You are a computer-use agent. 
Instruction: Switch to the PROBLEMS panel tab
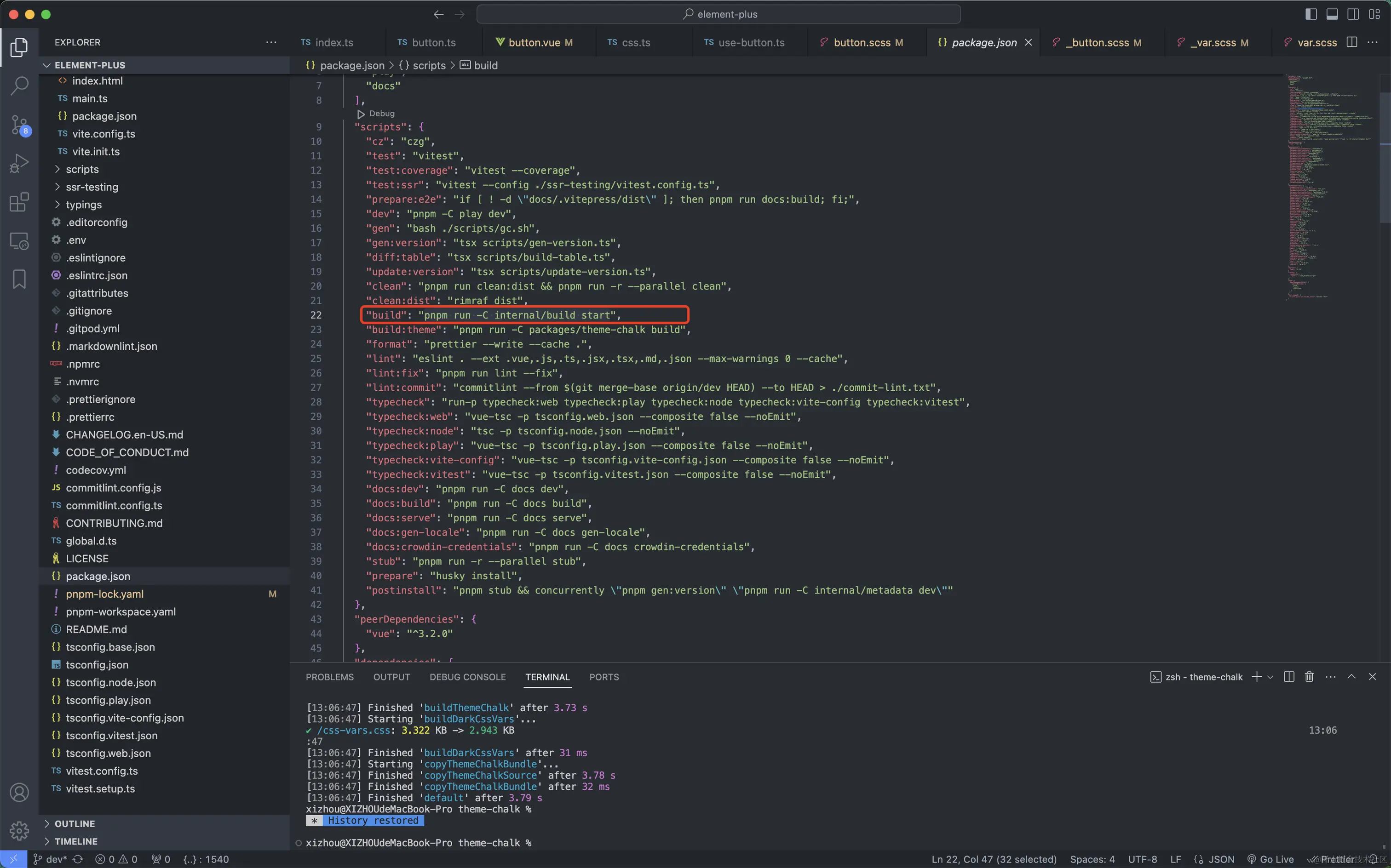tap(330, 677)
